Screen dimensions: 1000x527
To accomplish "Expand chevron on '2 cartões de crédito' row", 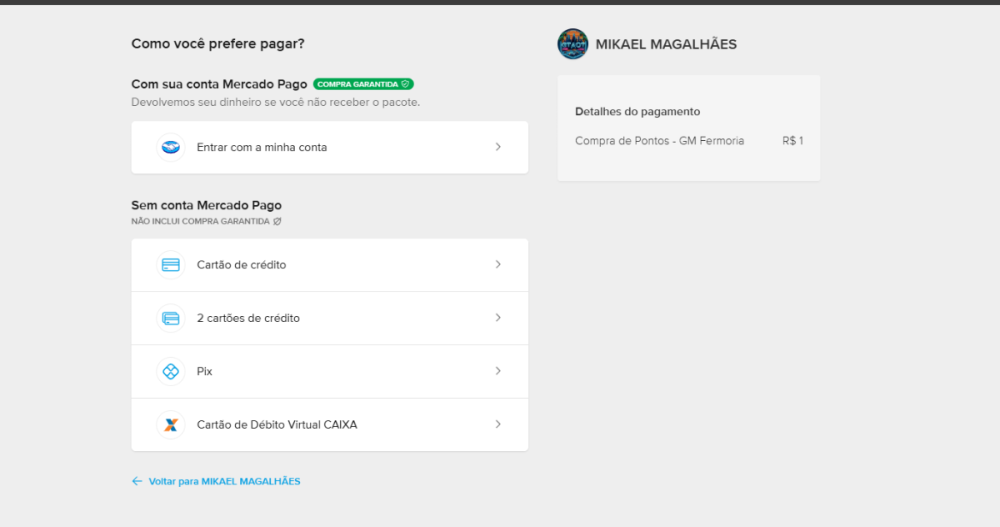I will click(x=498, y=318).
